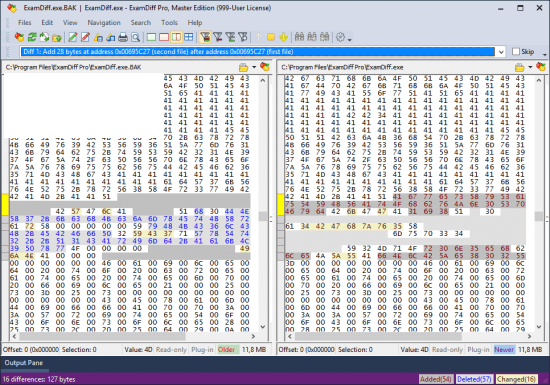Toggle the highlighted first filter funnel icon
This screenshot has height=385, width=550.
click(205, 37)
